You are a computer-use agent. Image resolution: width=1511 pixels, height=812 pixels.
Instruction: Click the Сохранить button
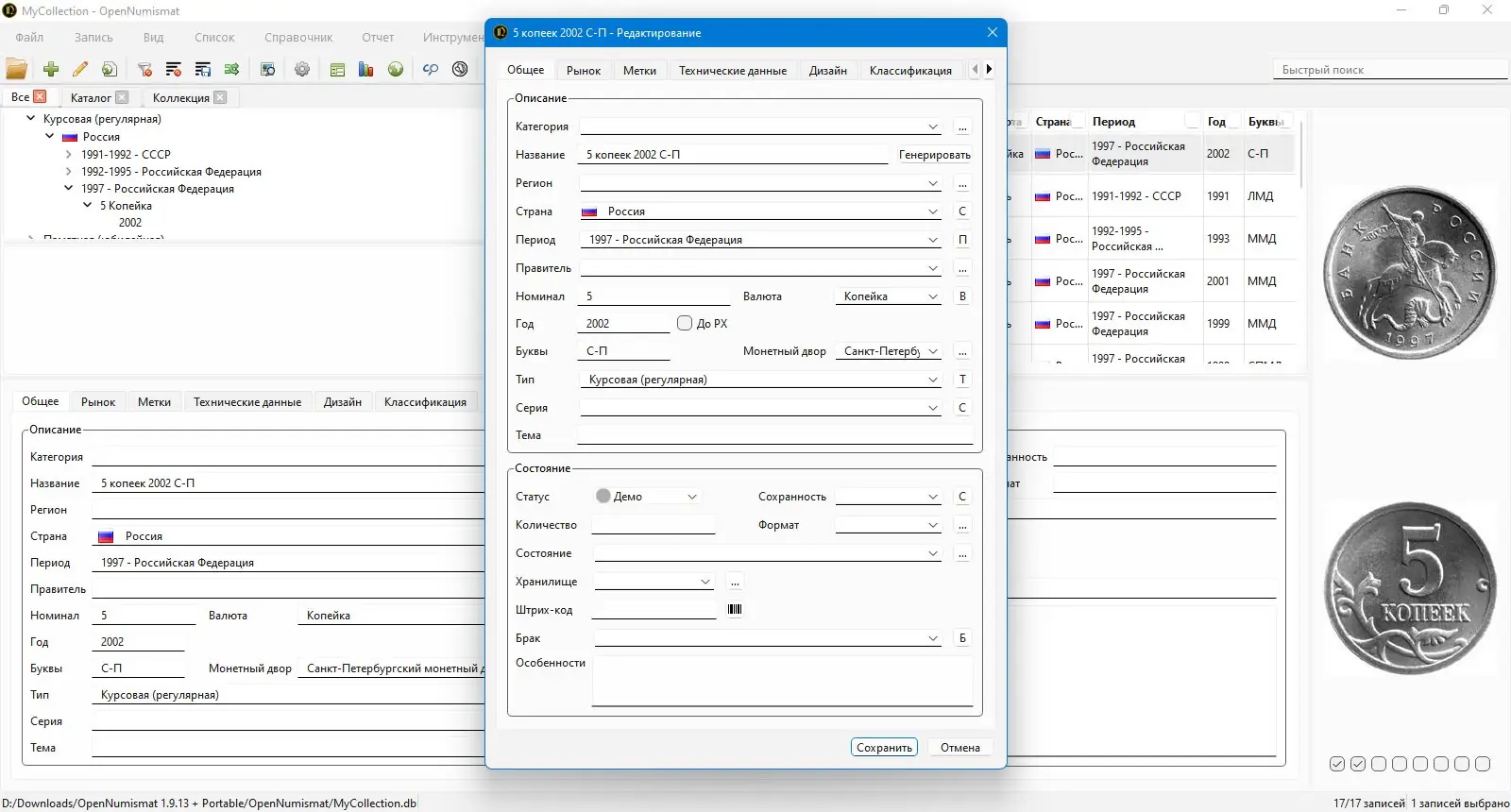(x=884, y=748)
